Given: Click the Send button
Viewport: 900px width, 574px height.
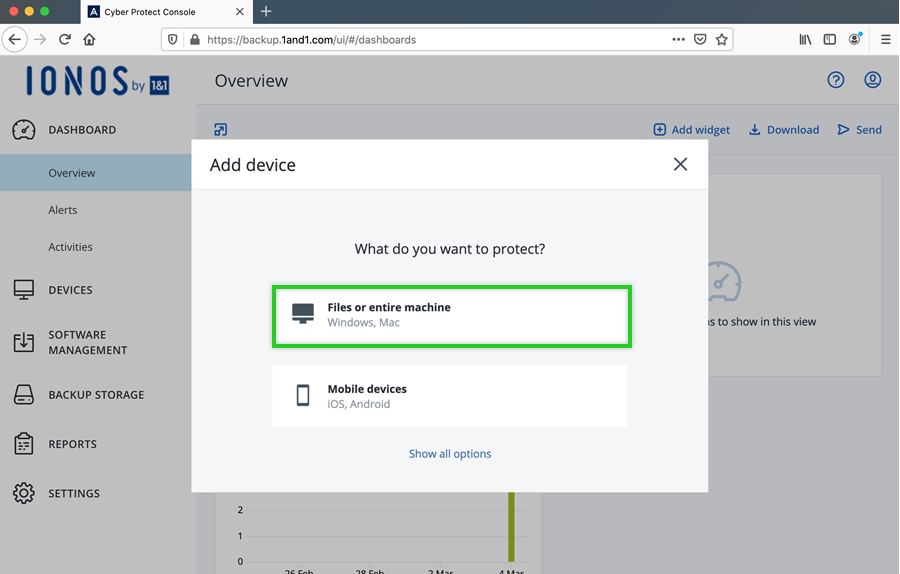Looking at the screenshot, I should pos(859,130).
